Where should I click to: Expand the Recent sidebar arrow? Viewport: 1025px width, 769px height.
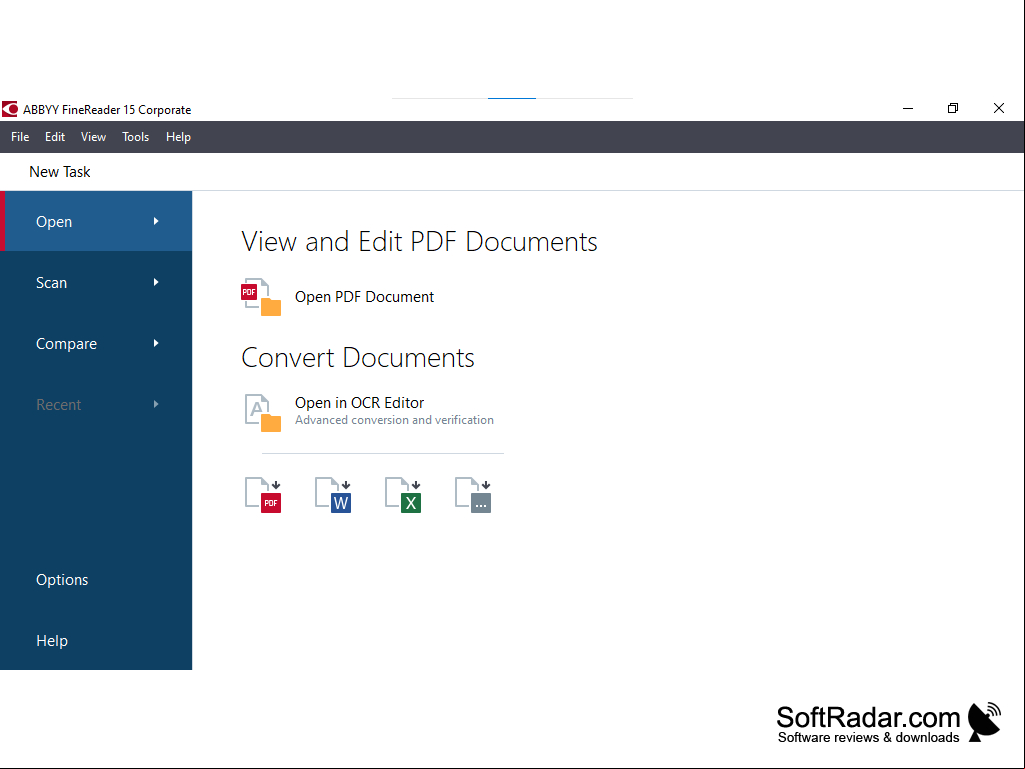point(156,404)
